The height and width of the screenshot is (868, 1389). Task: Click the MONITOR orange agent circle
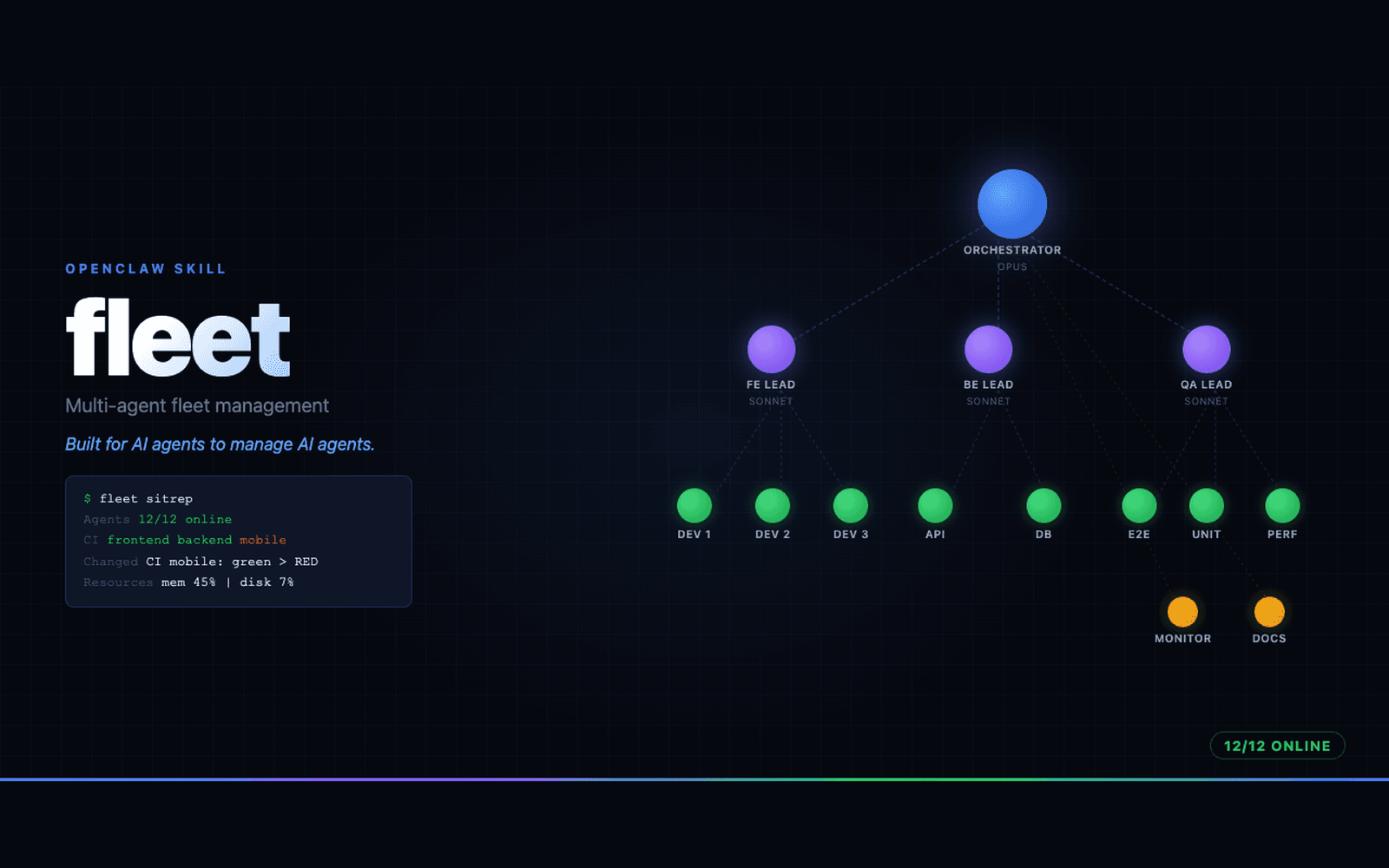point(1182,610)
